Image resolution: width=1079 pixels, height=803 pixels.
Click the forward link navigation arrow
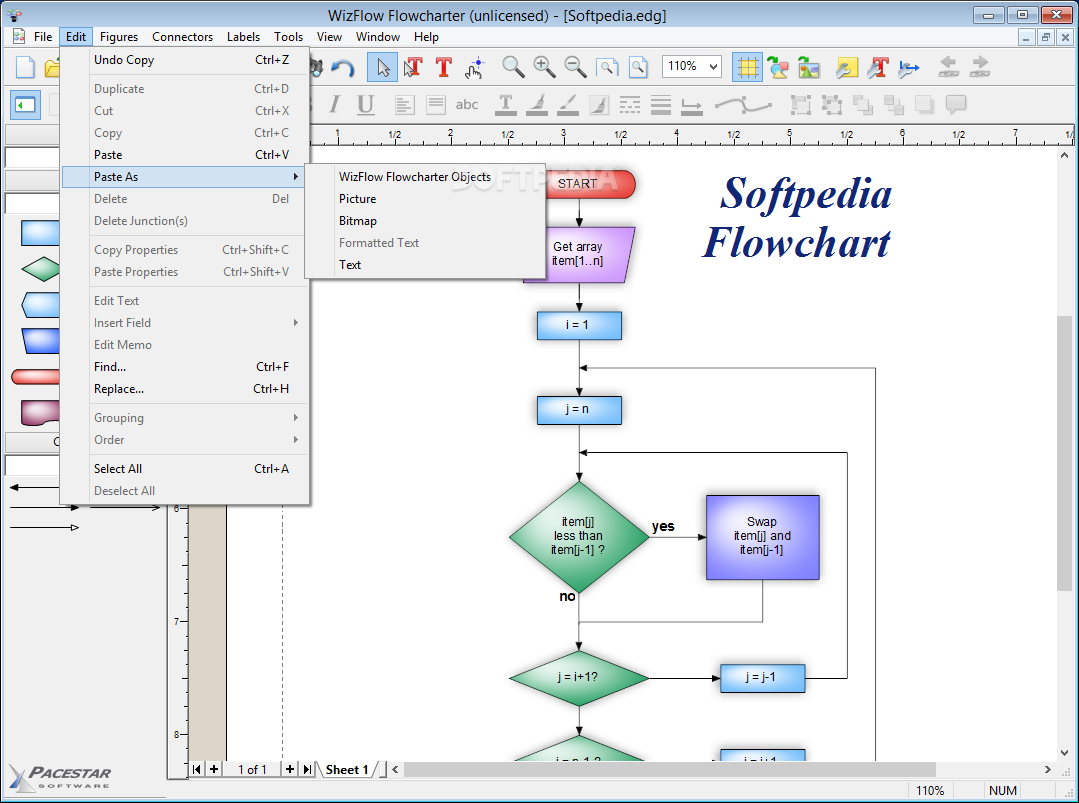tap(979, 67)
